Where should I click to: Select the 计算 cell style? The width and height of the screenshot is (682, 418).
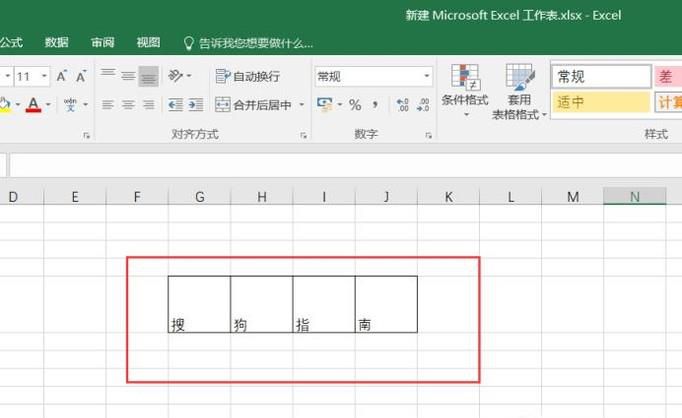(x=669, y=103)
